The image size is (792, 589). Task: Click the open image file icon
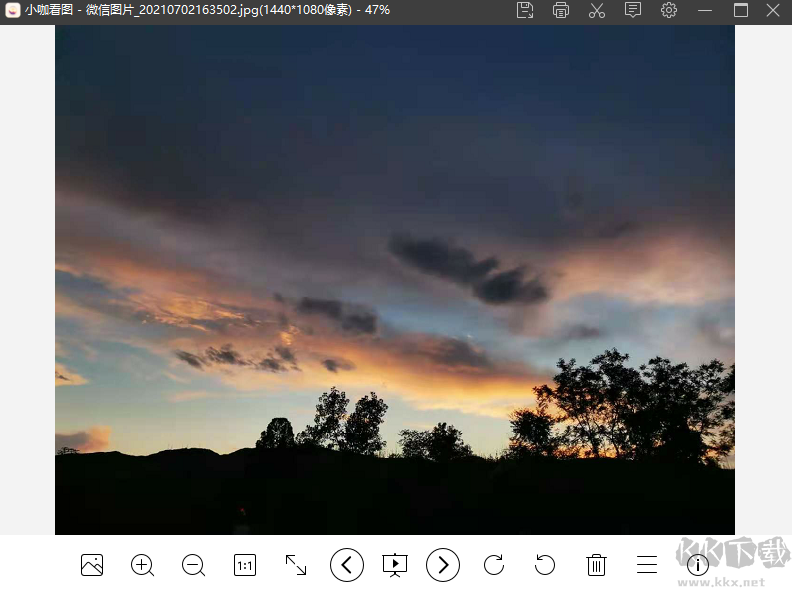pos(92,565)
